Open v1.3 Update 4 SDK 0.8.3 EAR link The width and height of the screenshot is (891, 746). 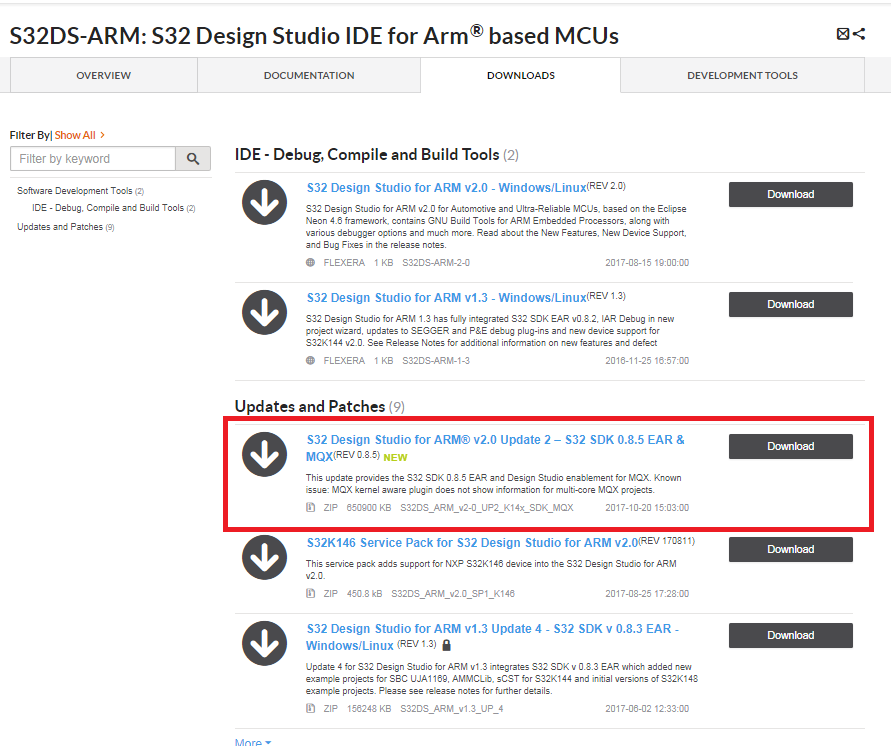coord(492,637)
